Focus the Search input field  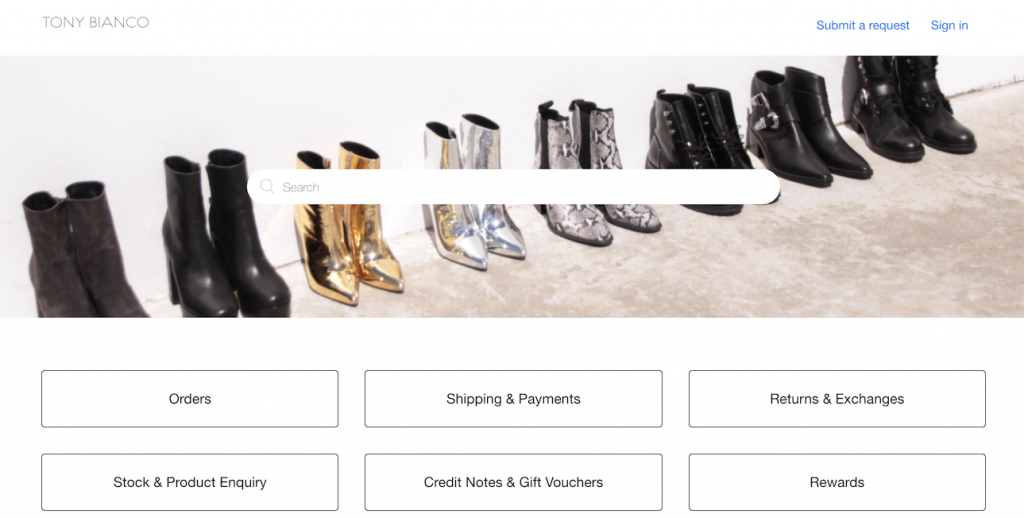pos(513,187)
